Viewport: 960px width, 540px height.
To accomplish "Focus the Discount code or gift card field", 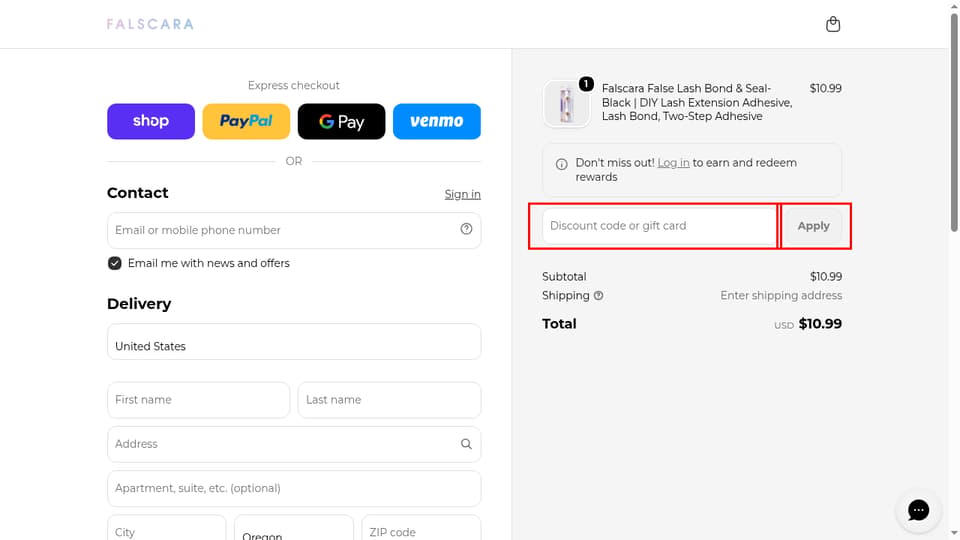I will [x=659, y=226].
